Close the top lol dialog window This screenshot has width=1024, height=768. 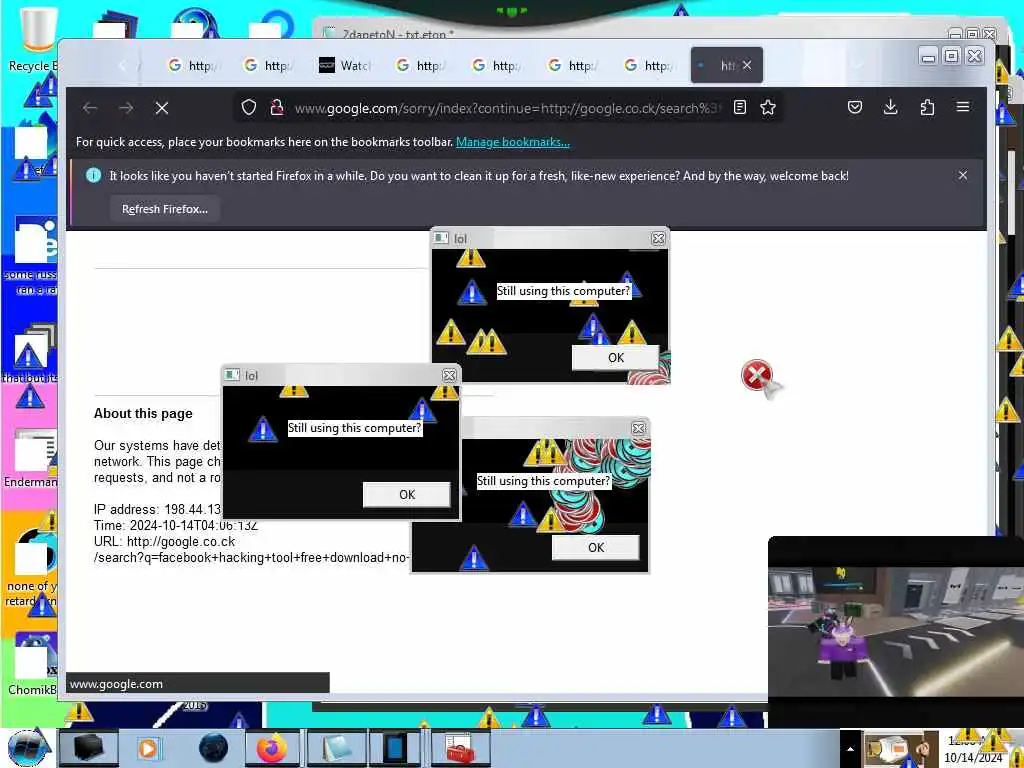[x=658, y=238]
